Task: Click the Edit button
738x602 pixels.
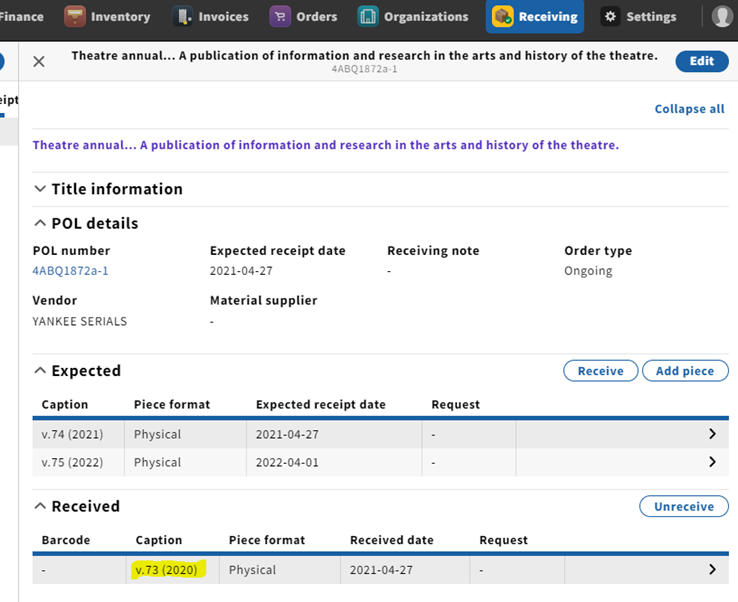Action: pos(702,61)
